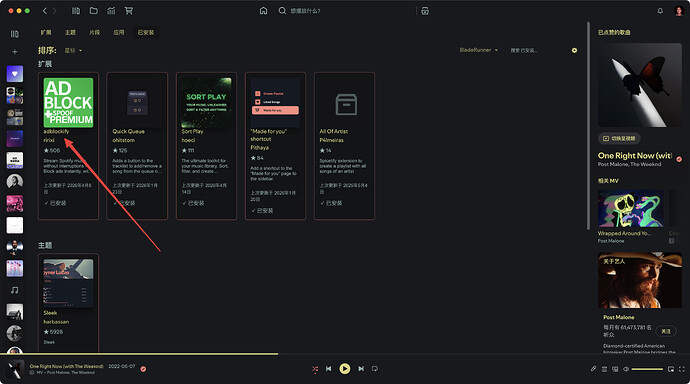
Task: Open the sort order dropdown
Action: [x=73, y=51]
